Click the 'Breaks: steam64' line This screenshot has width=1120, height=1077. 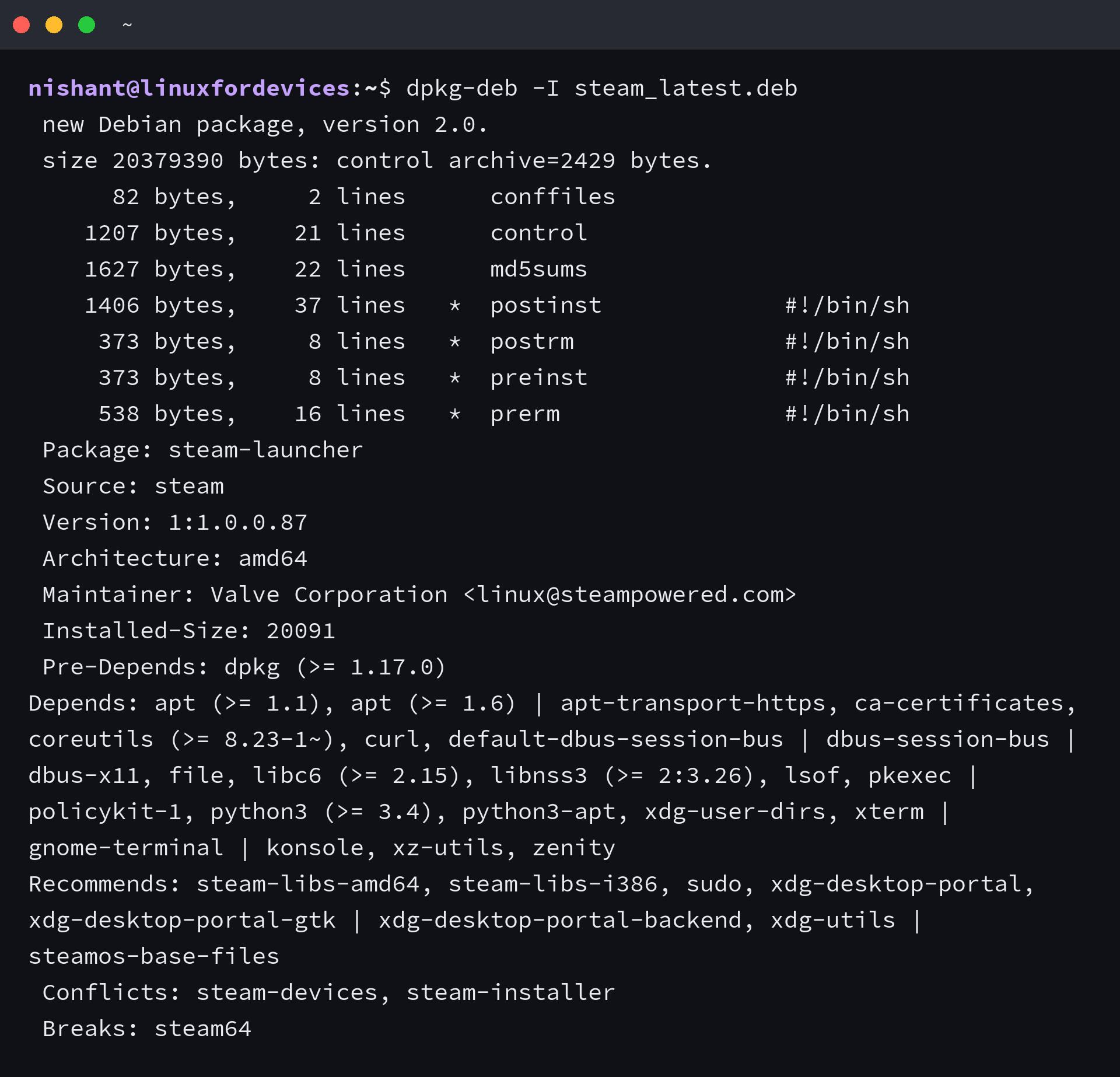pyautogui.click(x=147, y=1029)
